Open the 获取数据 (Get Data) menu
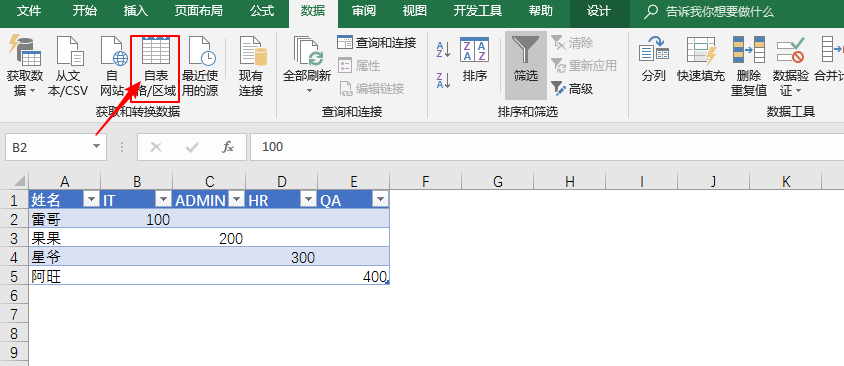Viewport: 844px width, 366px height. (24, 66)
